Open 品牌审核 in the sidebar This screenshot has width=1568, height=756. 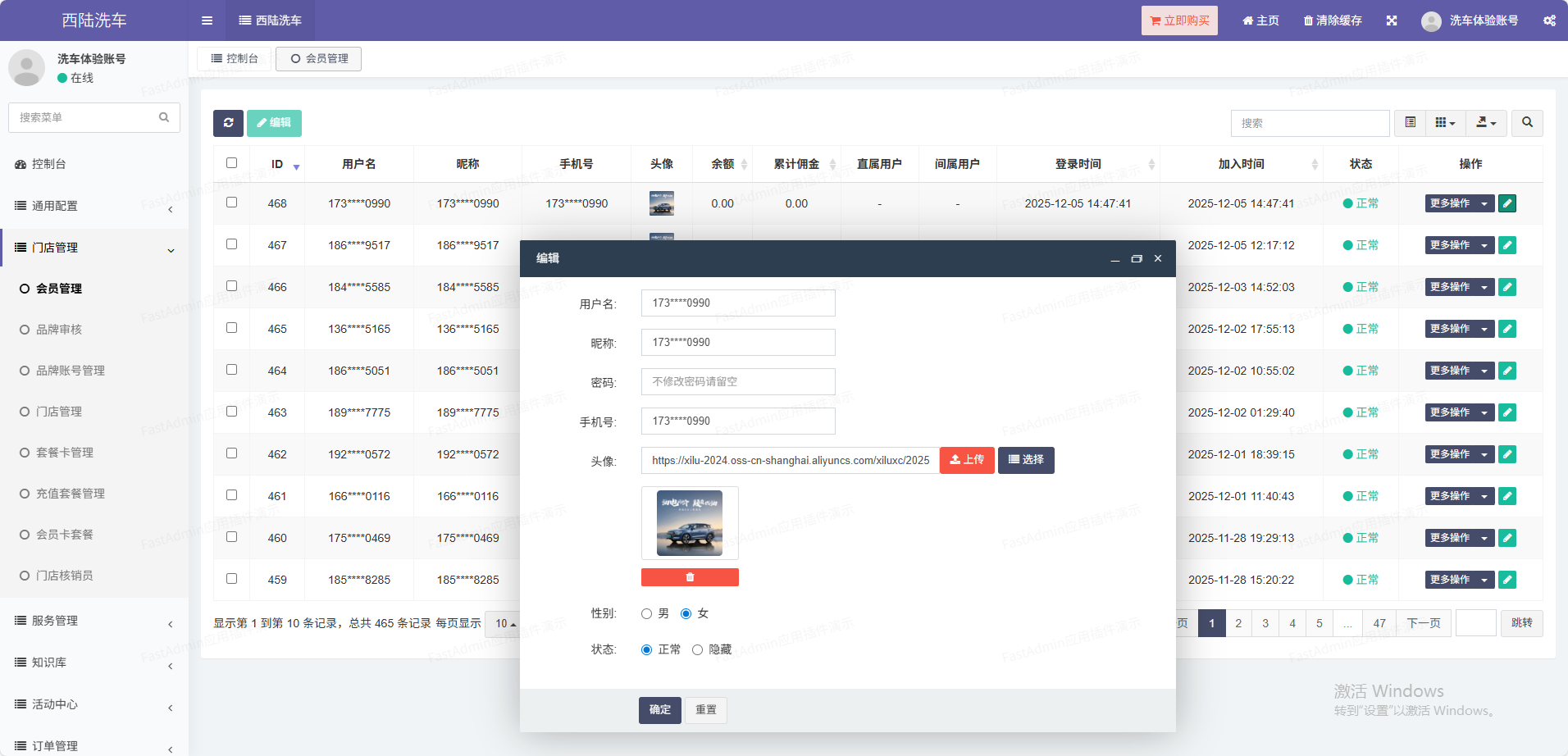tap(59, 330)
